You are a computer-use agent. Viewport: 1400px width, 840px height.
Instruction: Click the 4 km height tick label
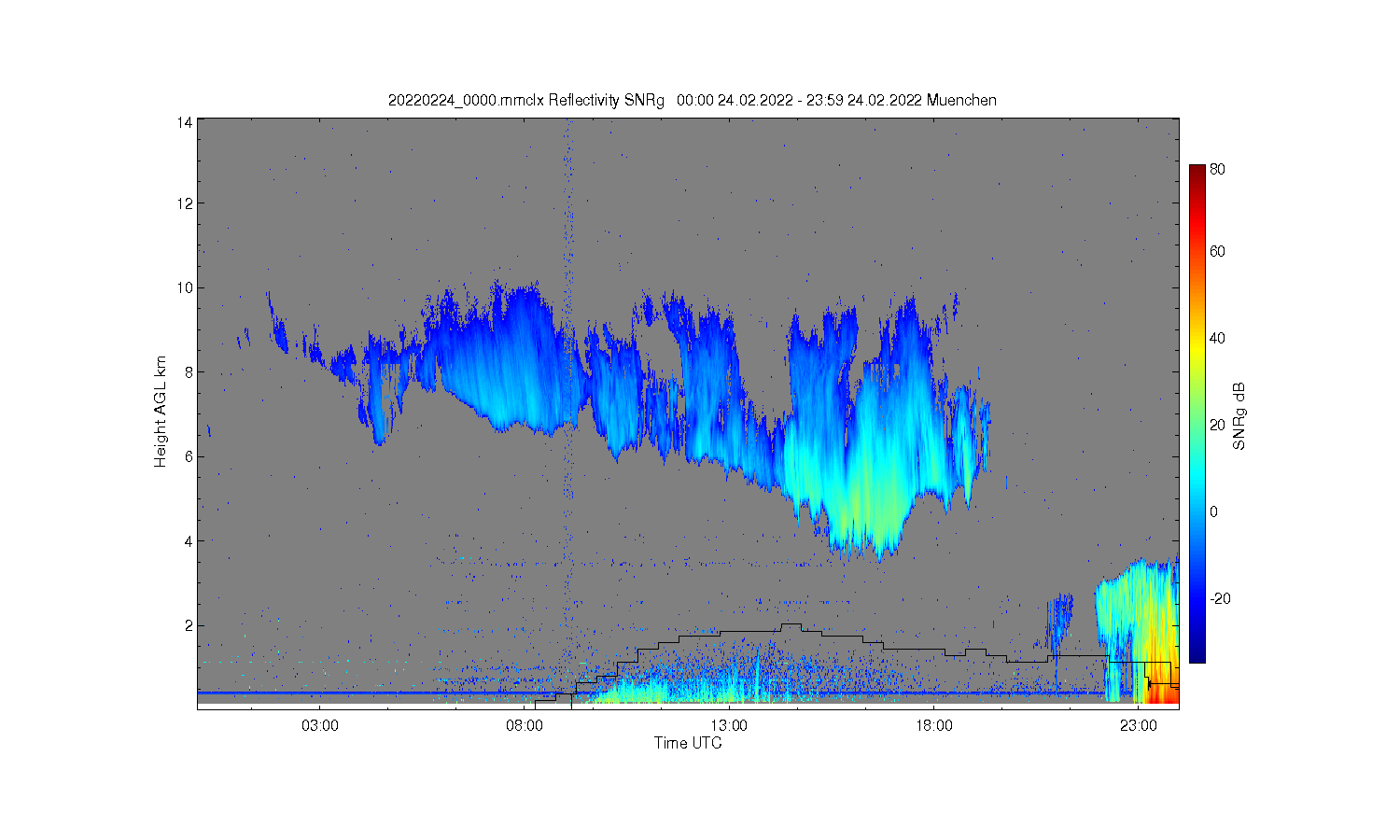click(x=189, y=540)
